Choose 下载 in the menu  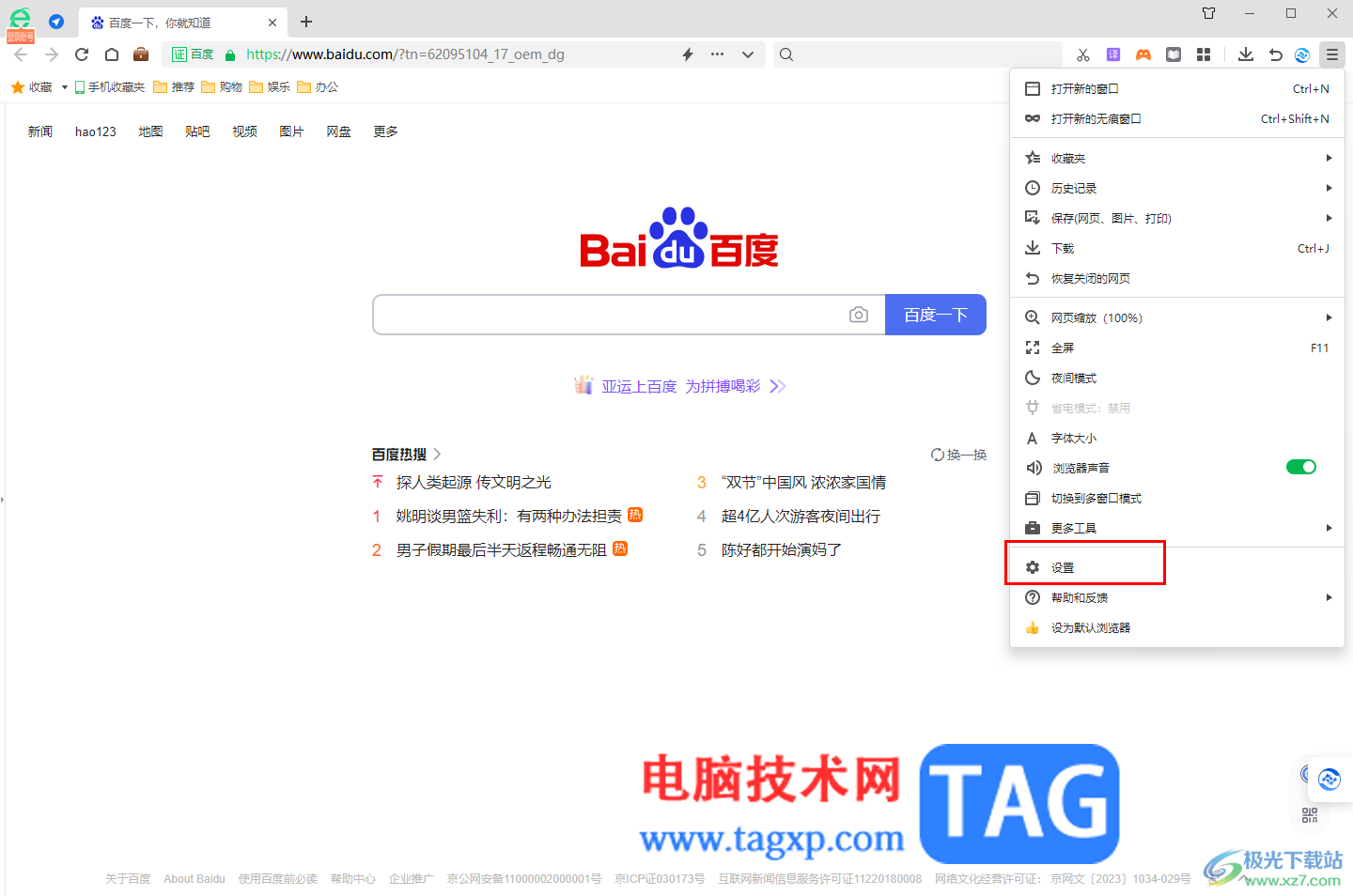1177,248
